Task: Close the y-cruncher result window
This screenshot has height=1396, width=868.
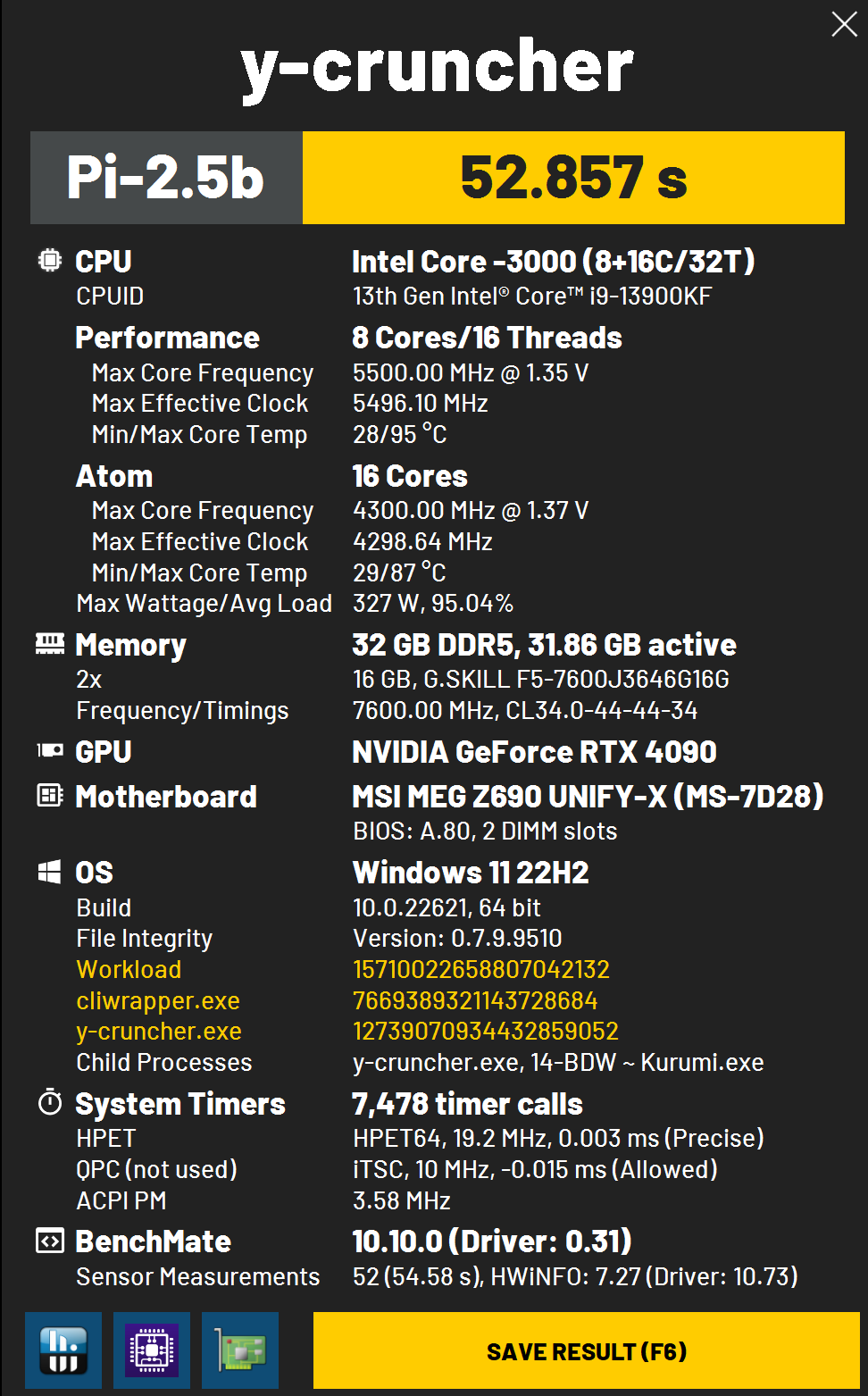Action: tap(844, 24)
